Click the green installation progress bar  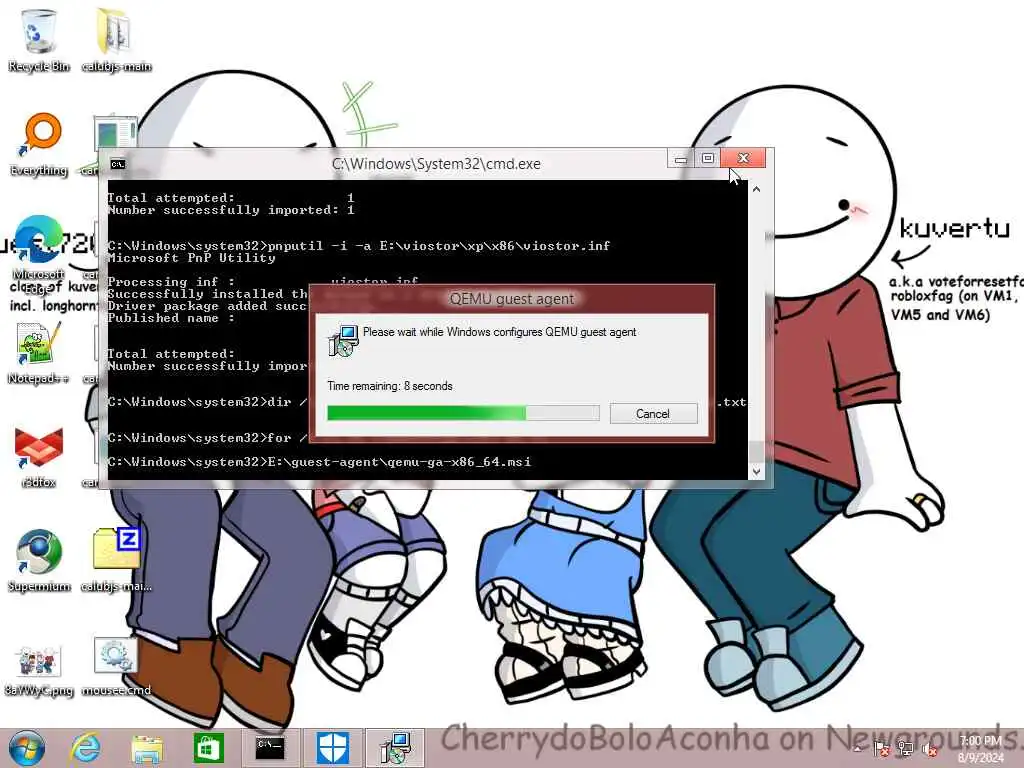coord(463,413)
